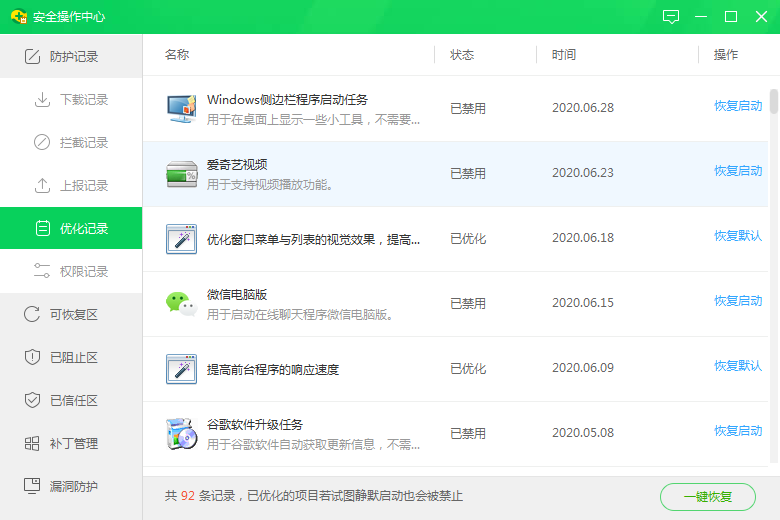Open 下载记录 download records

[83, 100]
